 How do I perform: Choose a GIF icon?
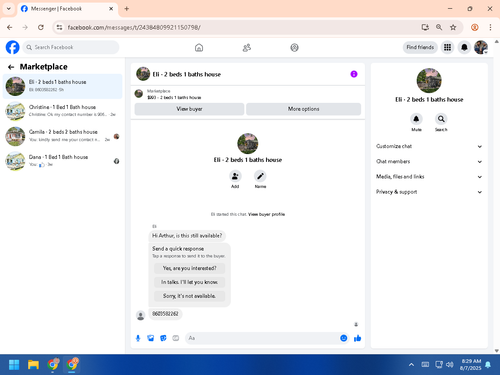[176, 338]
